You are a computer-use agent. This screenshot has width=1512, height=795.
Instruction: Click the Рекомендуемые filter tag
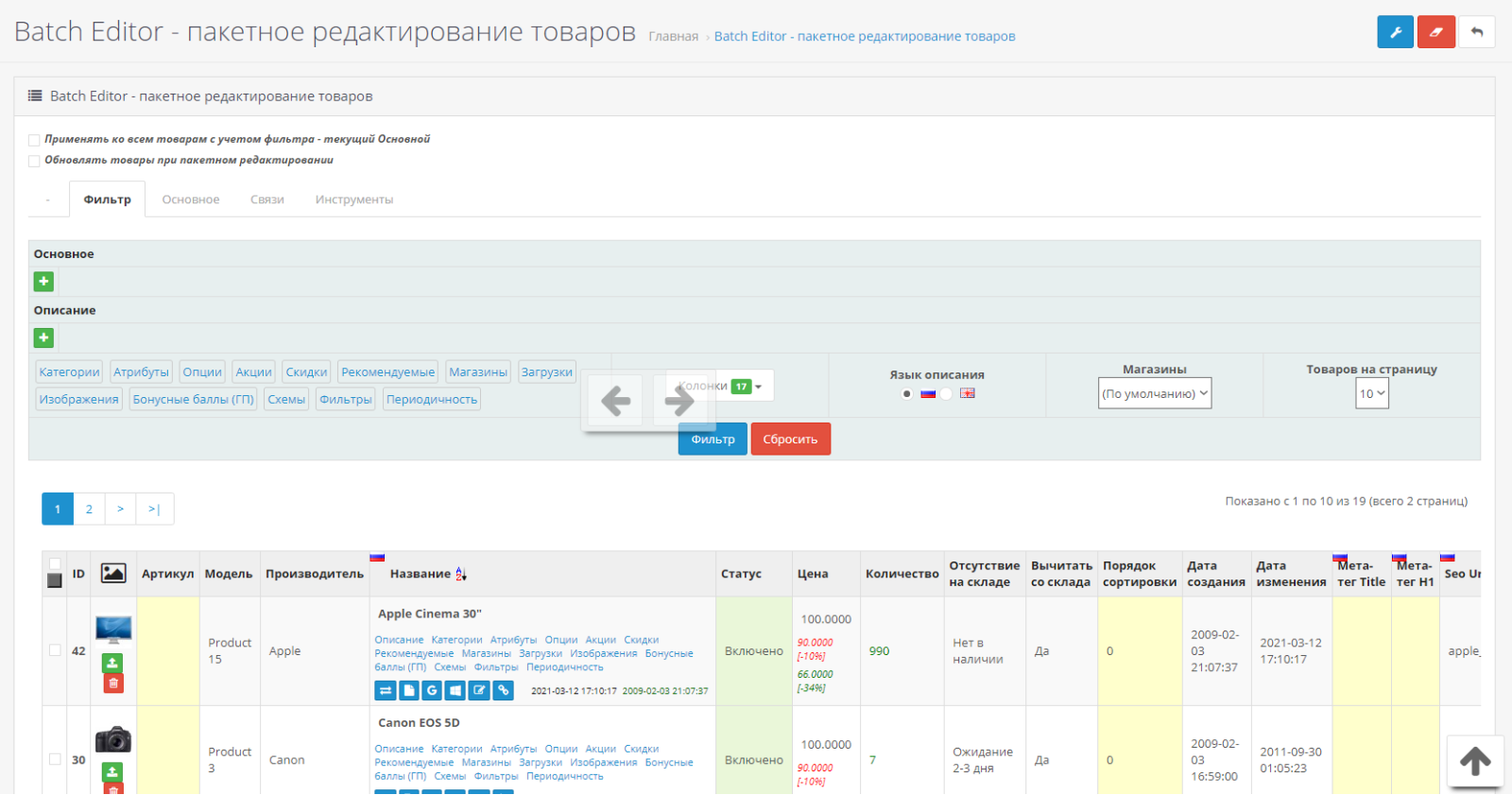pyautogui.click(x=388, y=372)
